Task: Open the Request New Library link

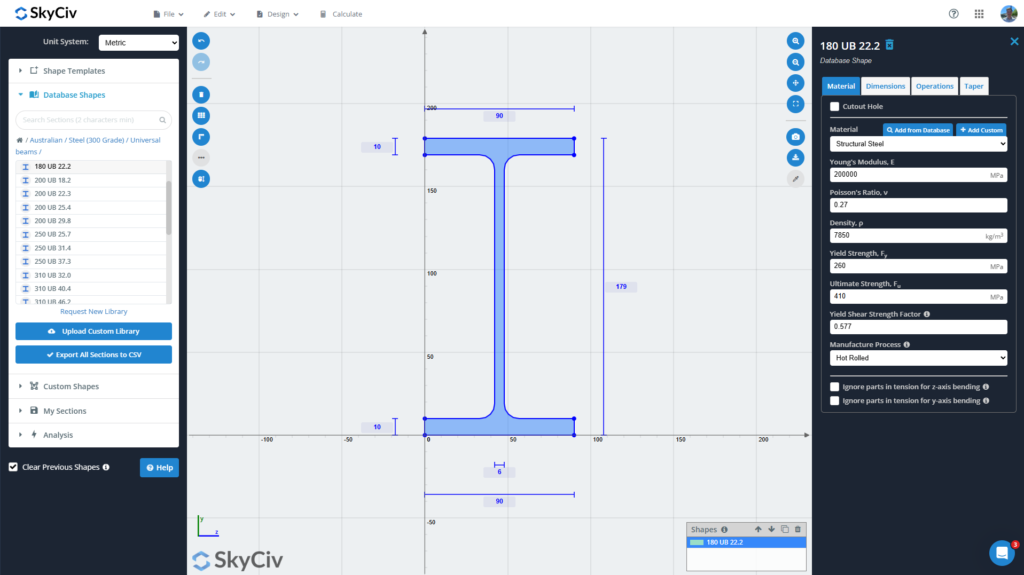Action: (93, 312)
